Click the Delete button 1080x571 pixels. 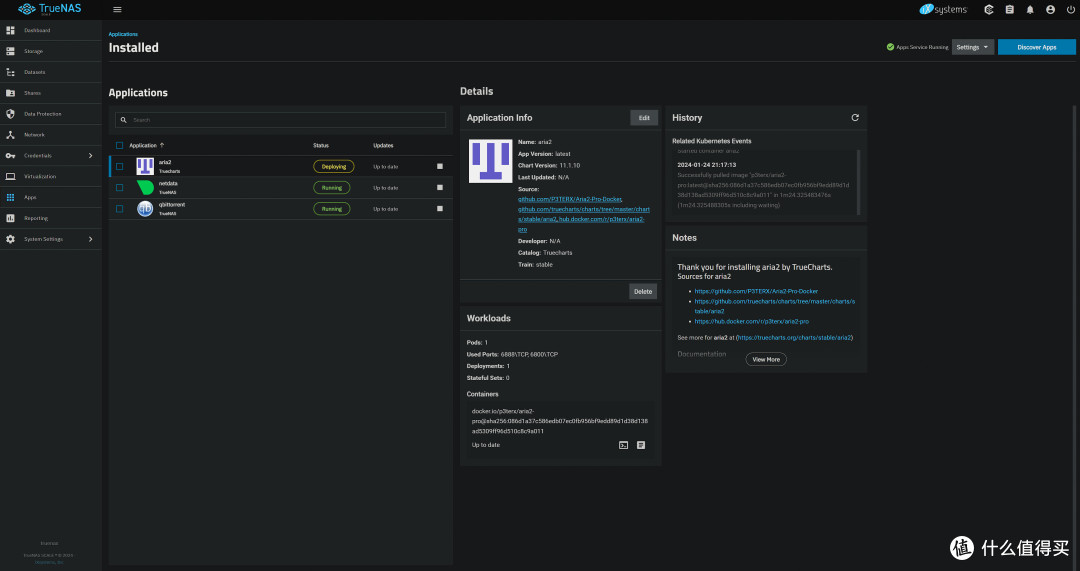pyautogui.click(x=643, y=291)
